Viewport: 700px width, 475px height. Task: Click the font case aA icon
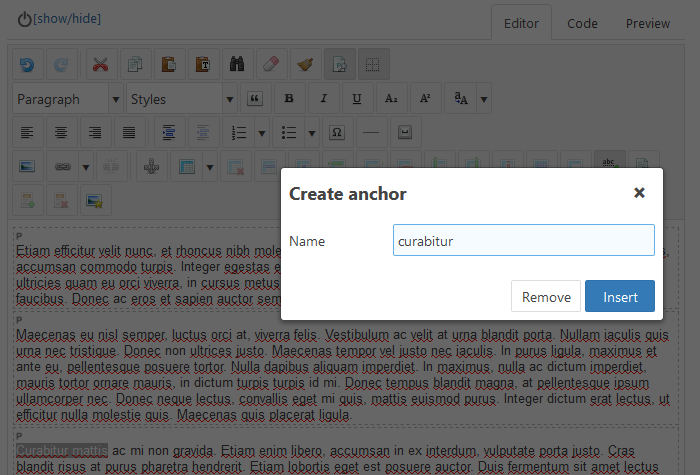point(460,99)
